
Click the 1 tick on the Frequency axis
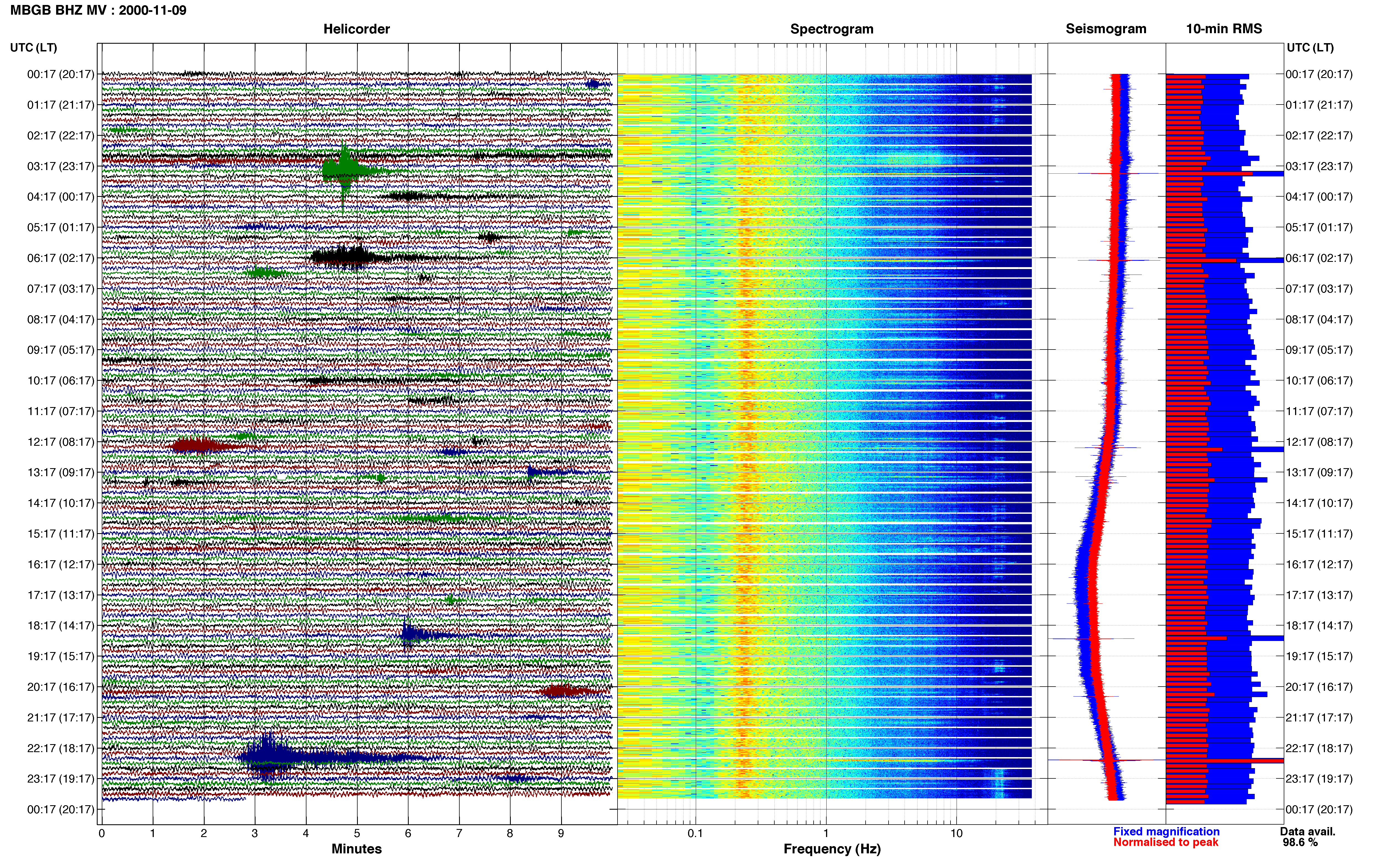click(826, 833)
